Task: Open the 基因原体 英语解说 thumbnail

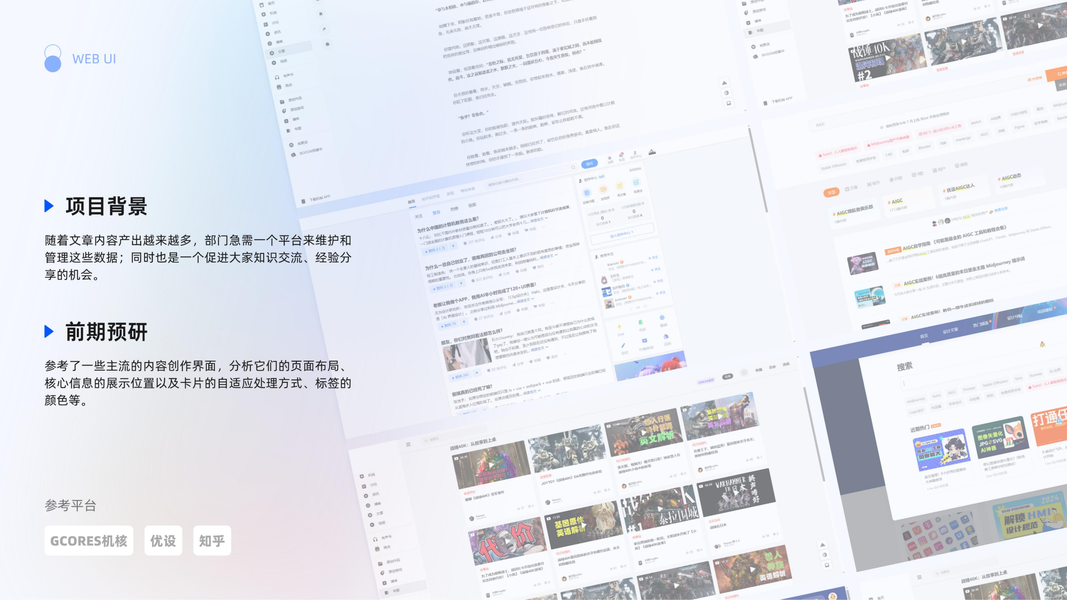Action: [x=582, y=524]
